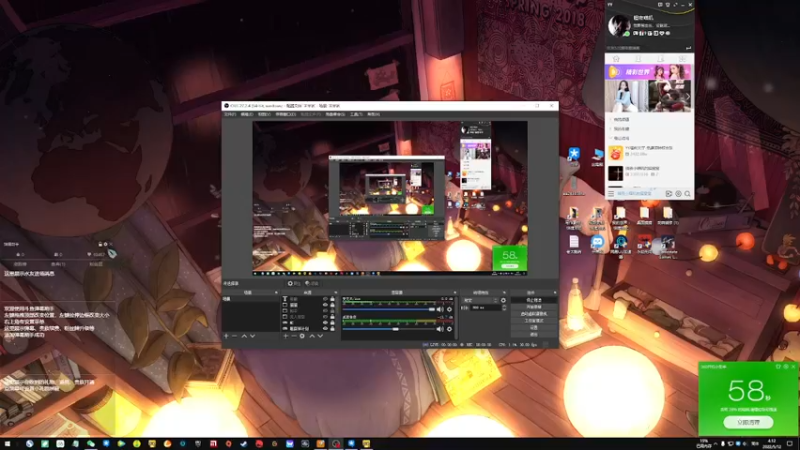Move source down with arrow in Sources dock
This screenshot has height=450, width=800.
click(x=320, y=336)
